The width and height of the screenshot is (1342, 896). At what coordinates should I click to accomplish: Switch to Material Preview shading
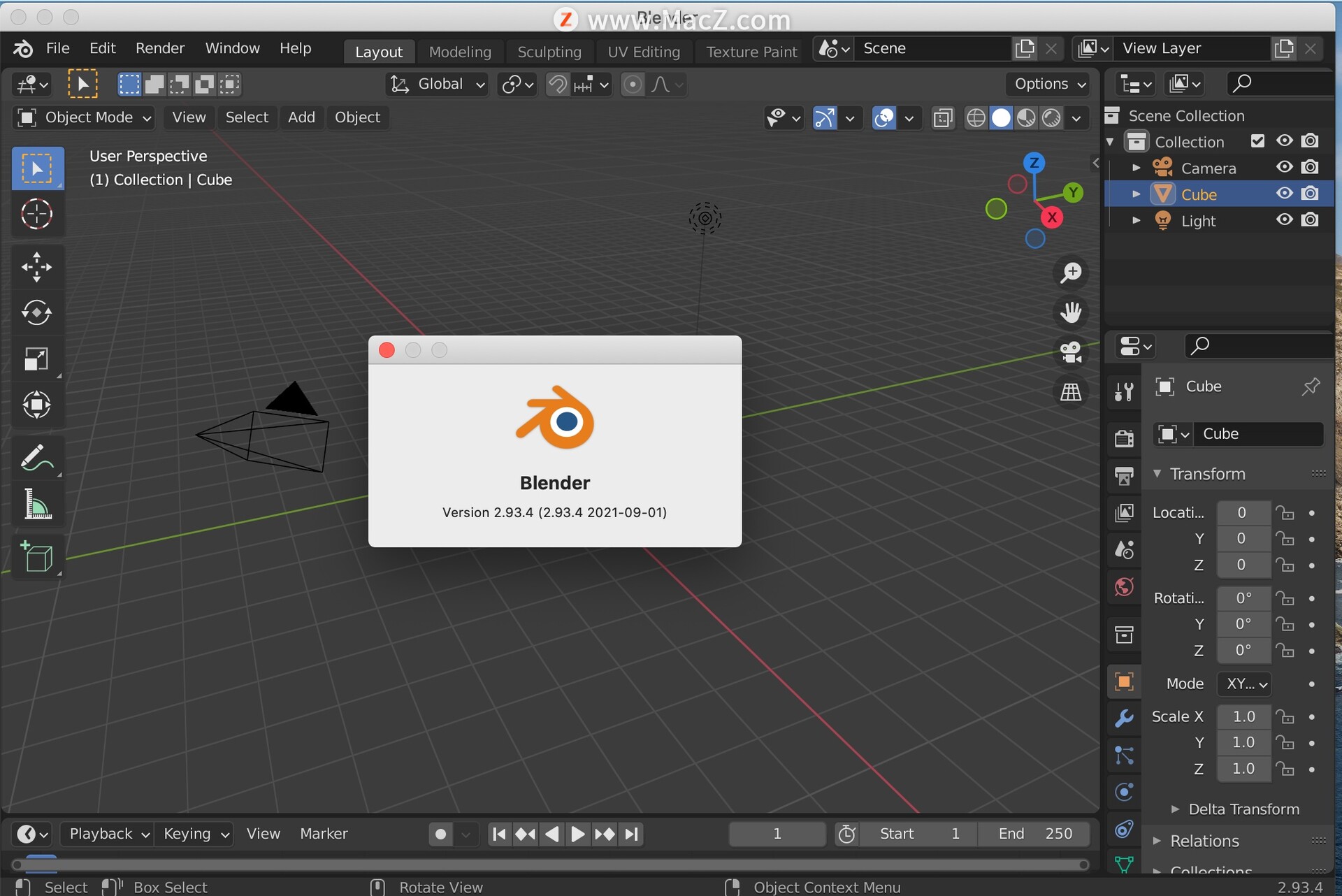1026,118
